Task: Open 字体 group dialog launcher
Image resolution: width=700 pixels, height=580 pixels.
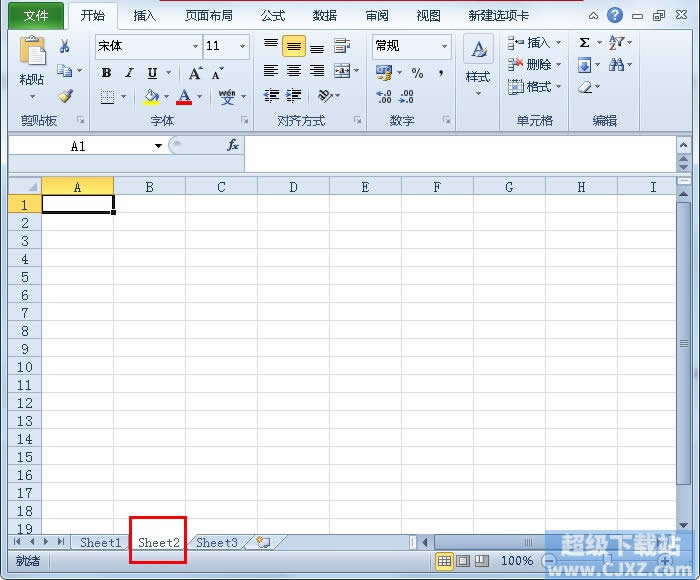Action: point(244,120)
